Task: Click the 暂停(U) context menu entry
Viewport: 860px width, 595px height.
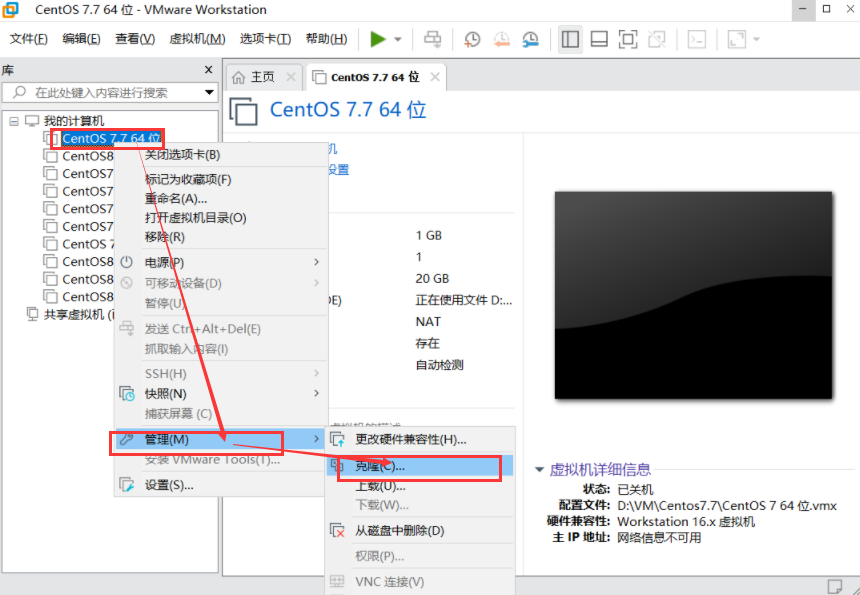Action: point(165,303)
